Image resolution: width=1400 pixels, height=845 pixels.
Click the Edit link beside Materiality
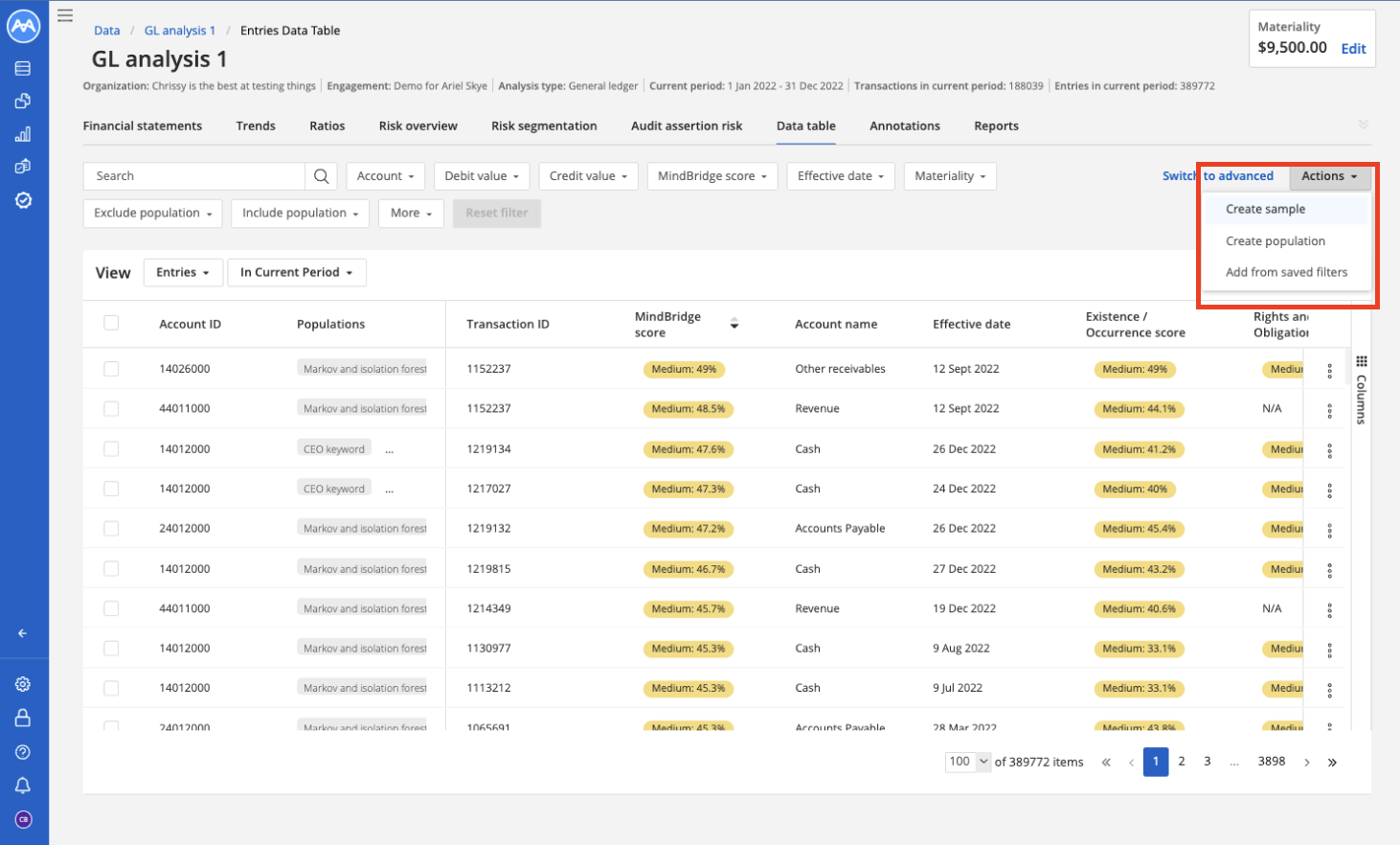1353,49
